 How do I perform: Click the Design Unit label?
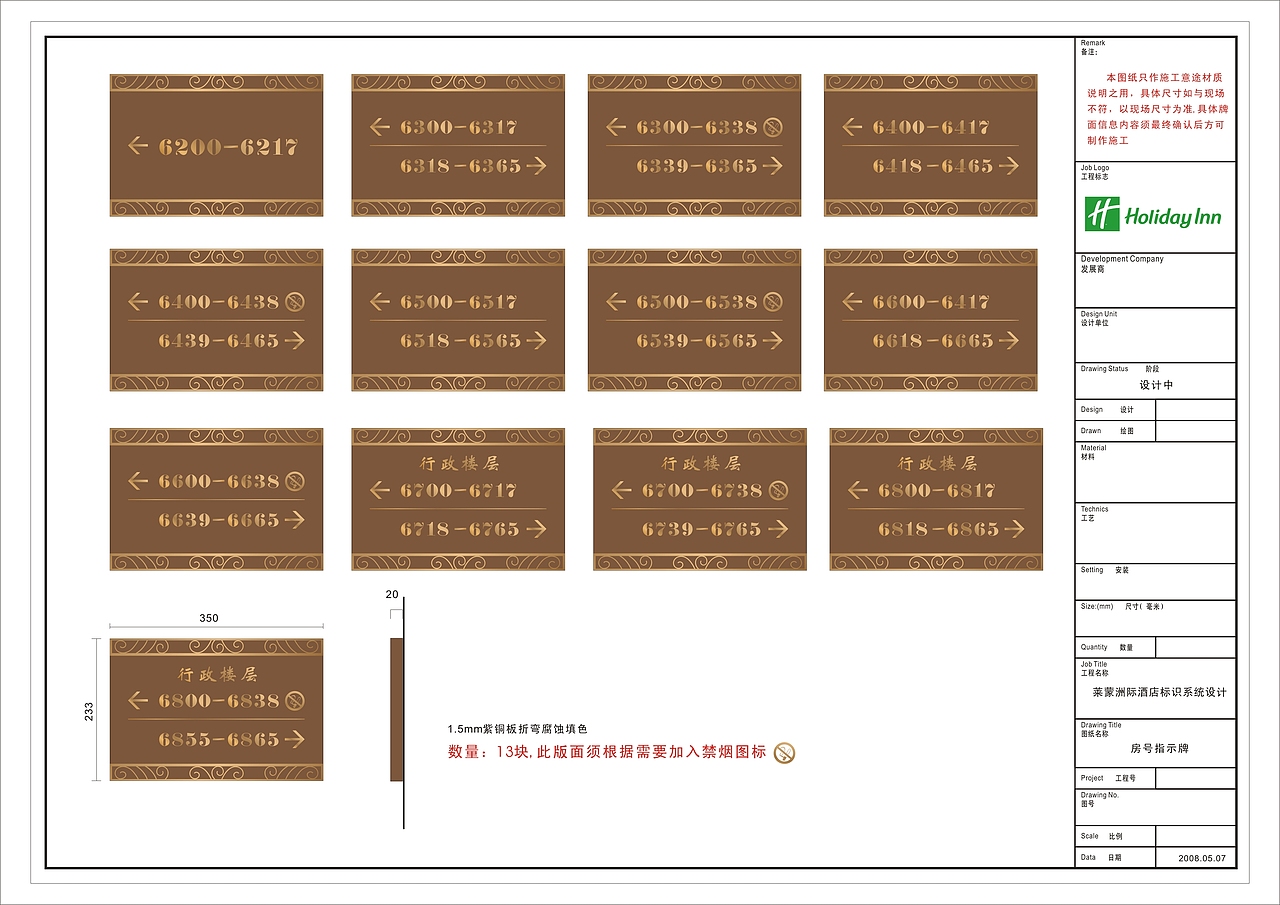(x=1099, y=314)
